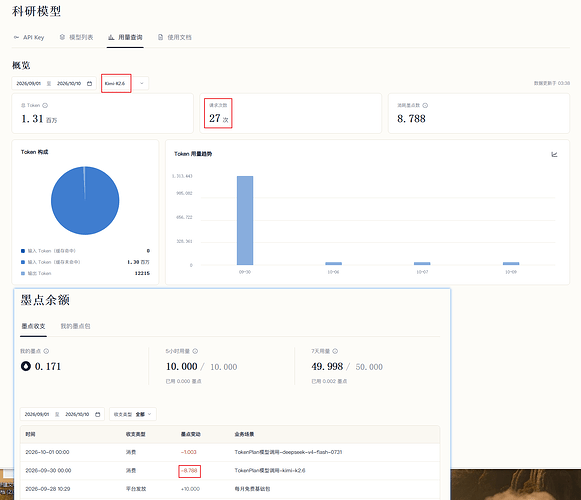The width and height of the screenshot is (581, 500).
Task: Click the 时间 column header
Action: coord(30,434)
